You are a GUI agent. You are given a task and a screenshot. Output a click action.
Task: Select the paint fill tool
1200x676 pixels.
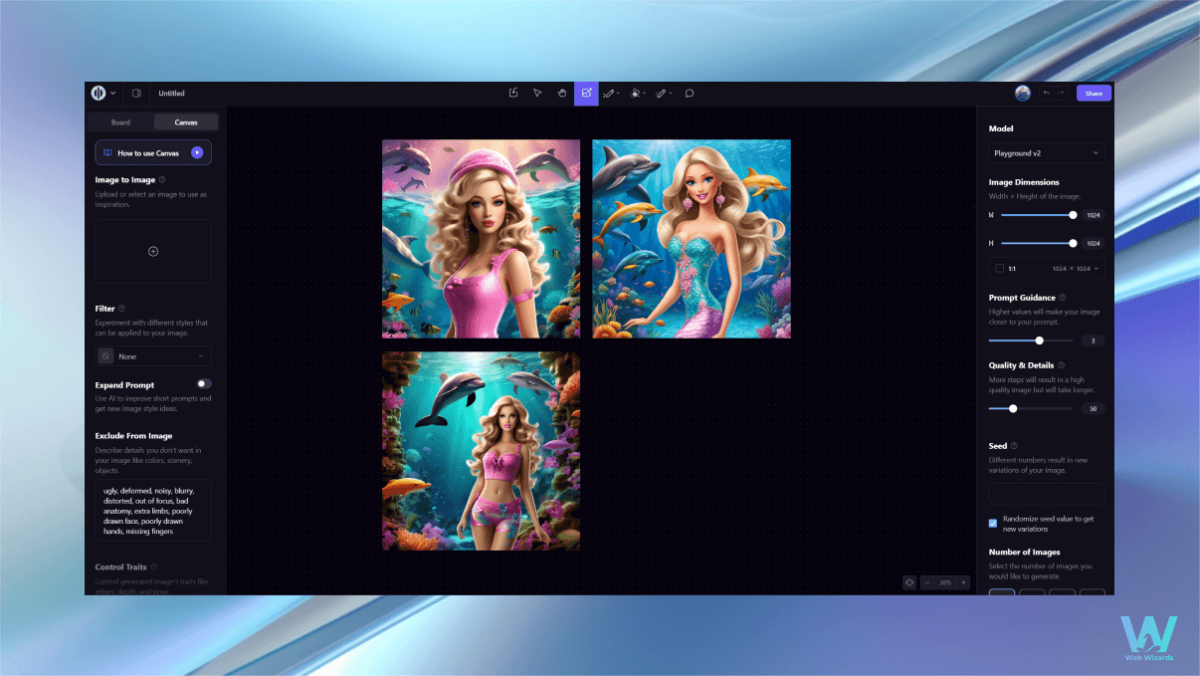(635, 93)
